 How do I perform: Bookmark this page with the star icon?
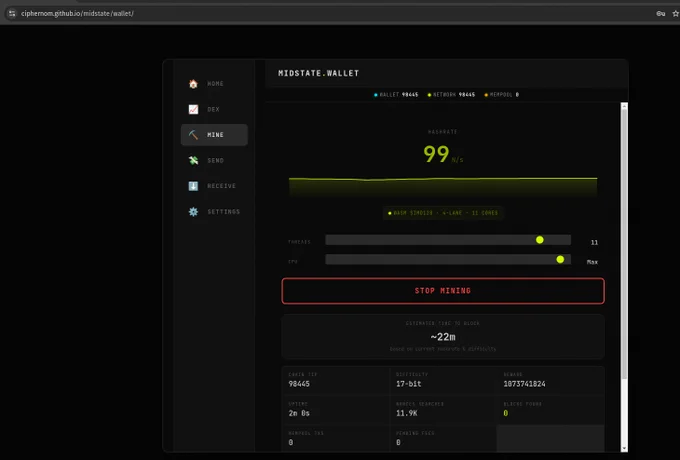(676, 13)
